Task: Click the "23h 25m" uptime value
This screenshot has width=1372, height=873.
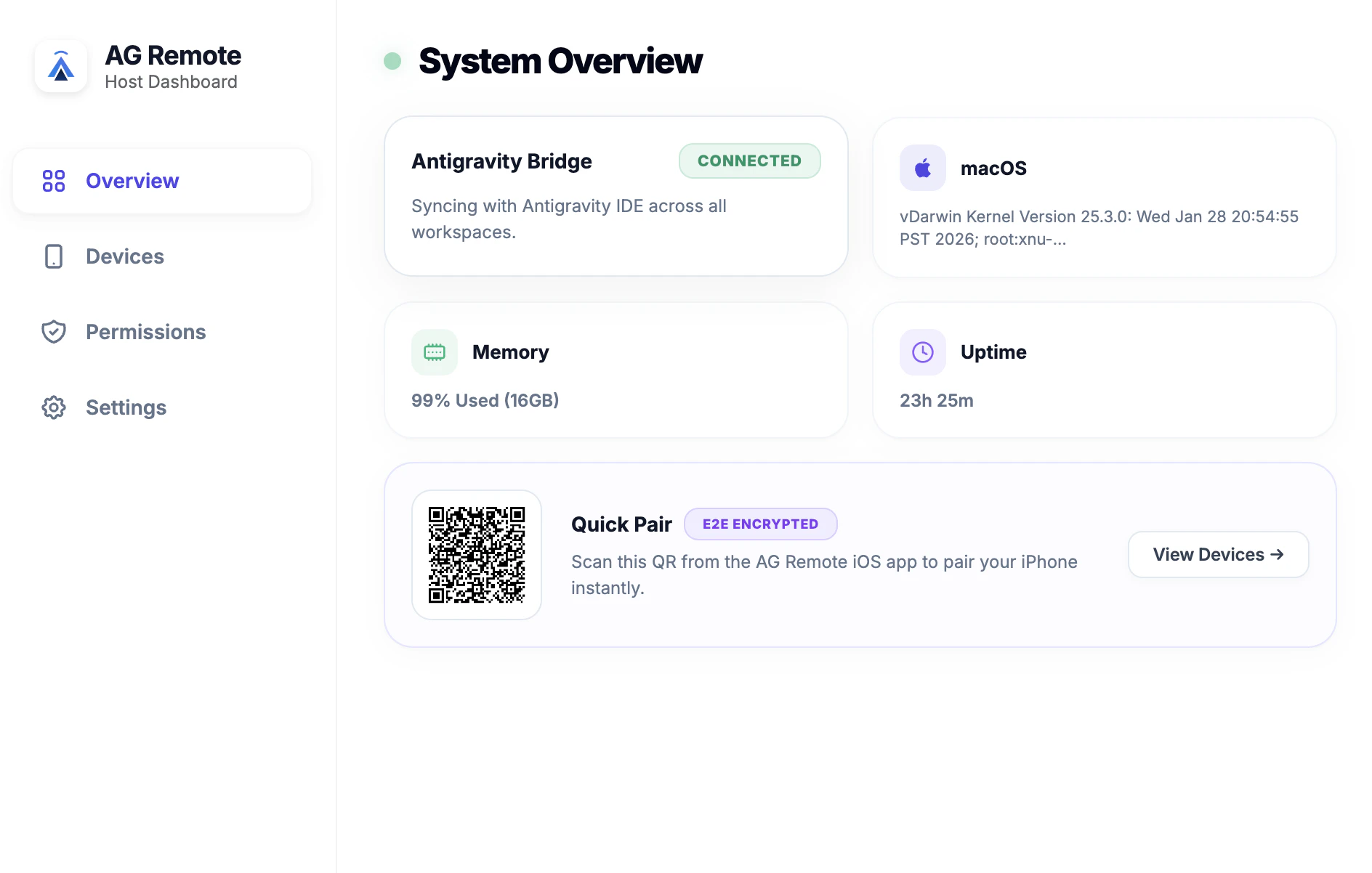Action: point(937,401)
